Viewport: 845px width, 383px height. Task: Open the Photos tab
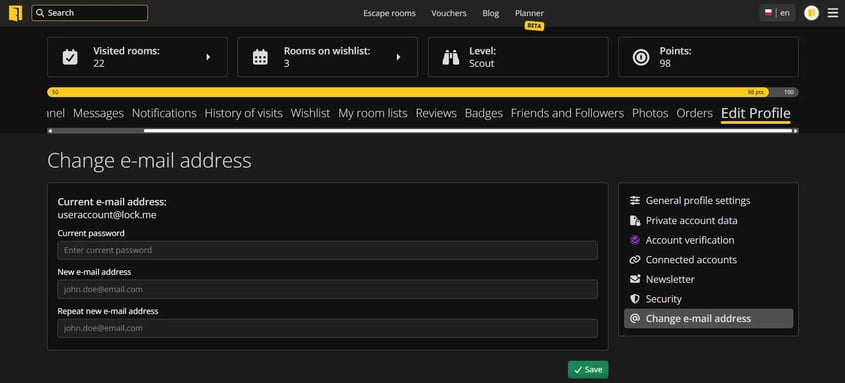pos(650,113)
